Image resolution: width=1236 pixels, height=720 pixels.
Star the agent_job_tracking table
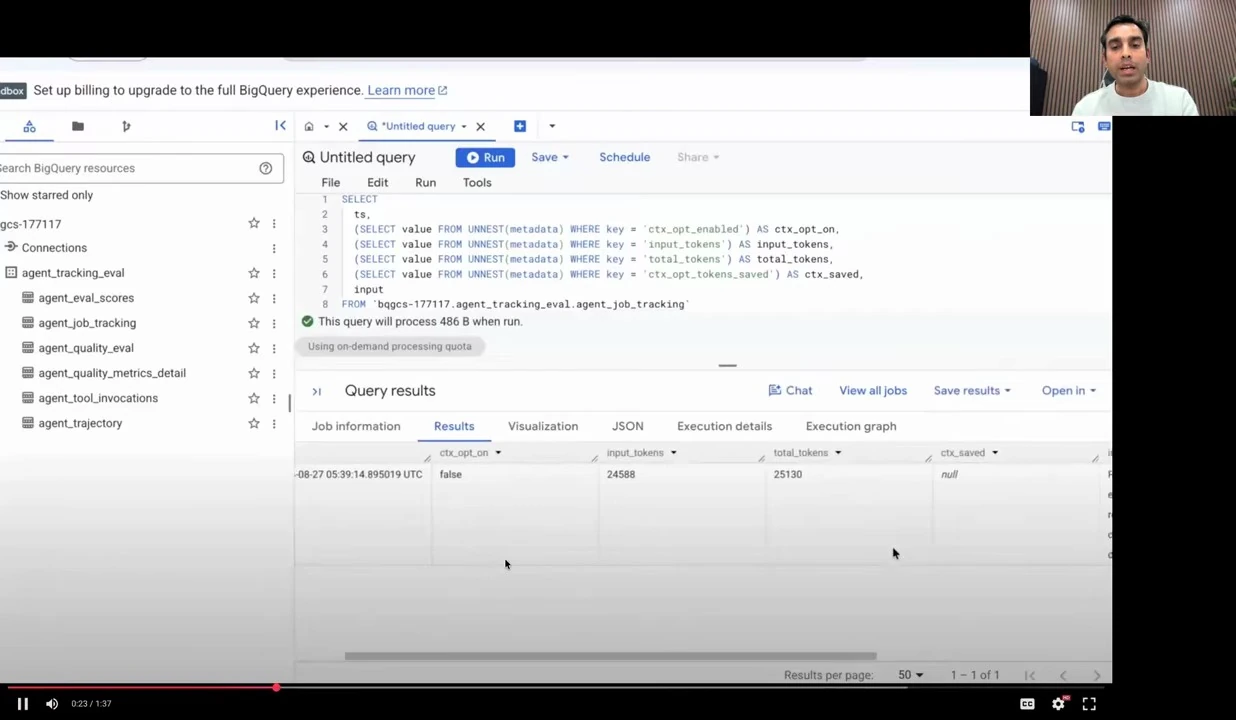click(x=254, y=323)
